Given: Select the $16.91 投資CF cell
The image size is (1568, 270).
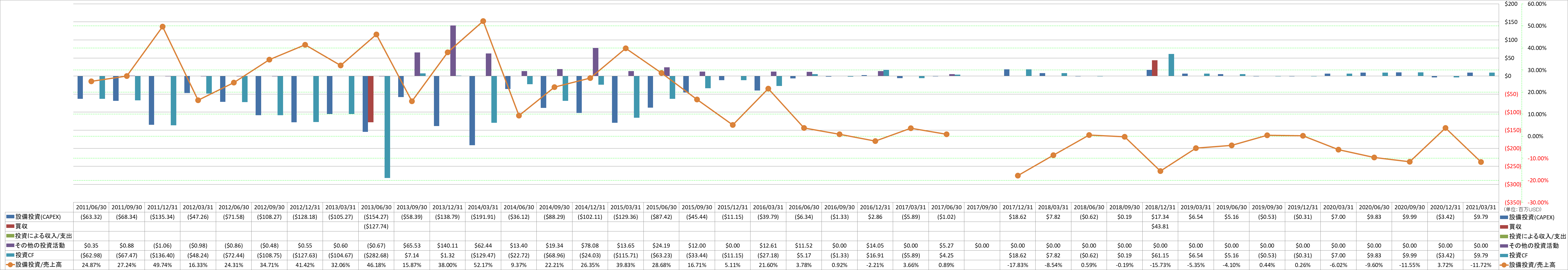Looking at the screenshot, I should 875,255.
